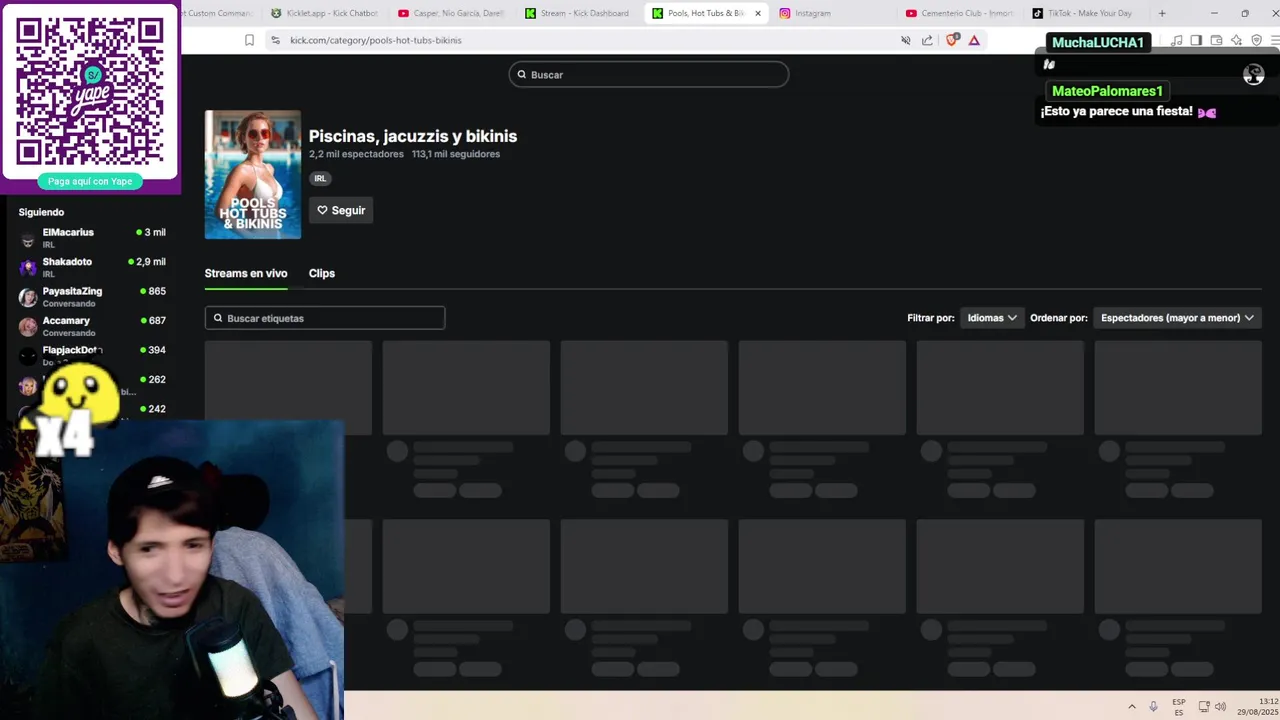The height and width of the screenshot is (720, 1280).
Task: Open the Brave wallet toolbar icon
Action: tap(1216, 40)
